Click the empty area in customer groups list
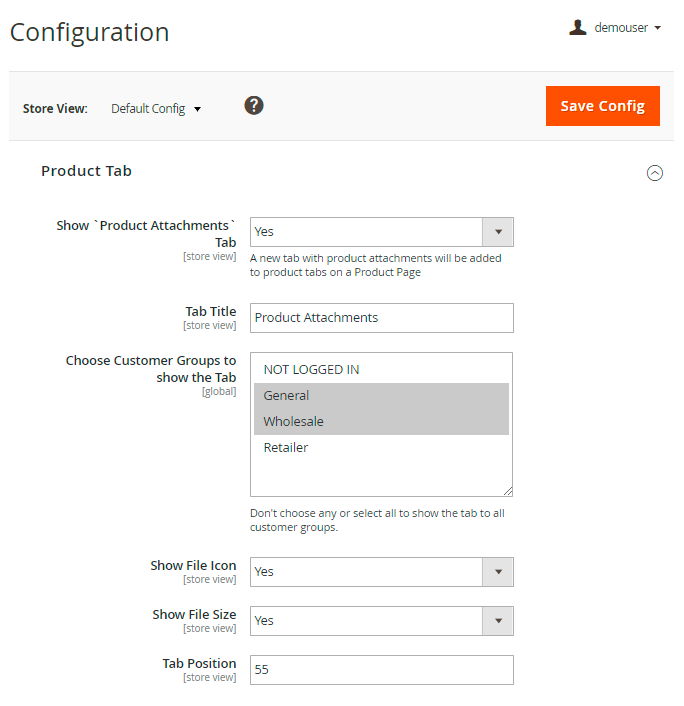Screen dimensions: 684x706 click(381, 477)
